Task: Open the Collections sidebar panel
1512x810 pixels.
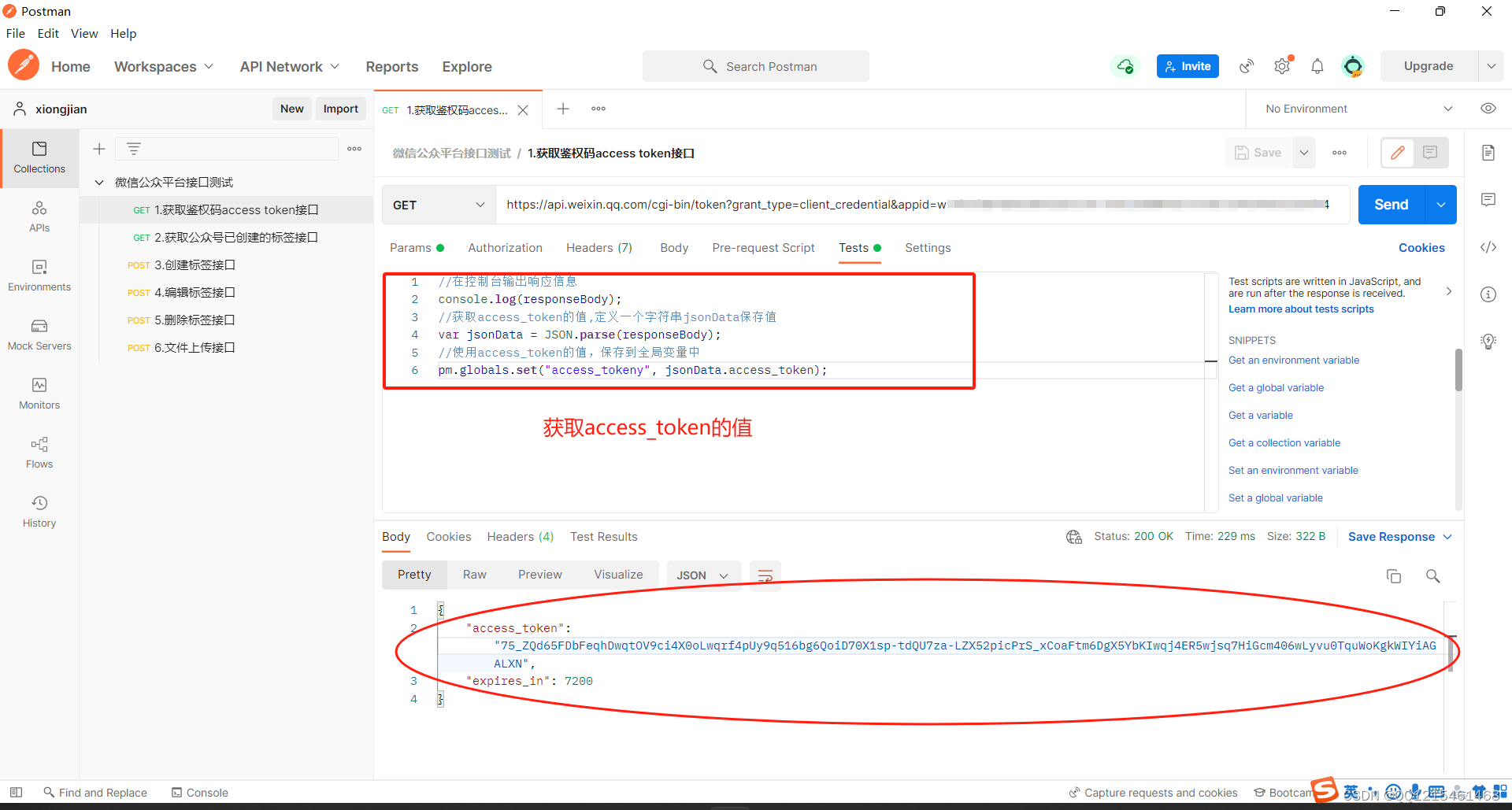Action: (x=39, y=158)
